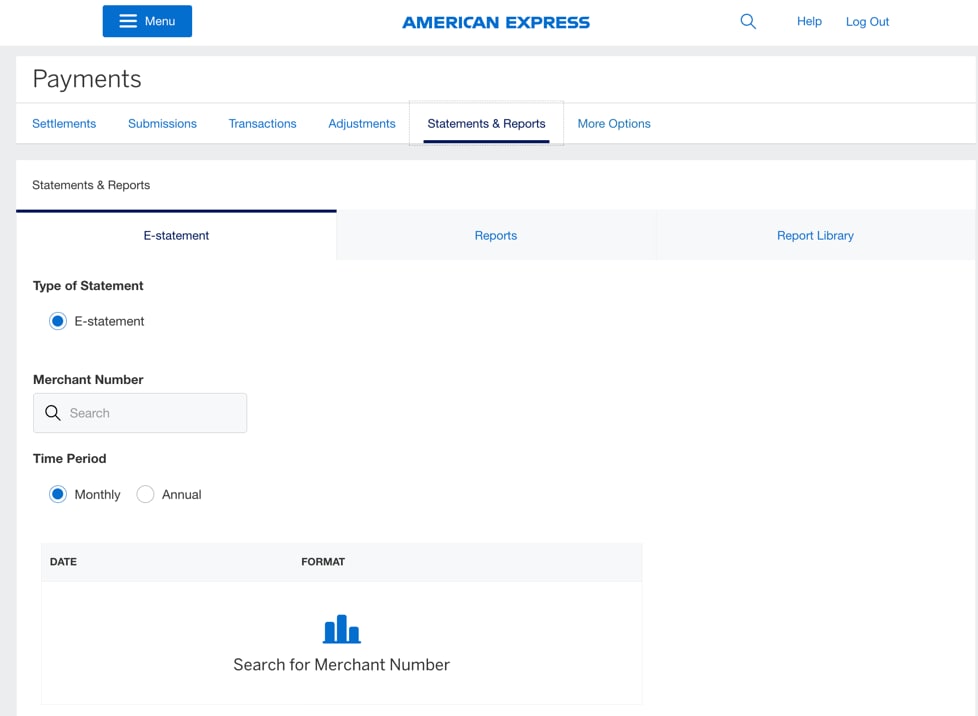Open the Transactions section

262,123
